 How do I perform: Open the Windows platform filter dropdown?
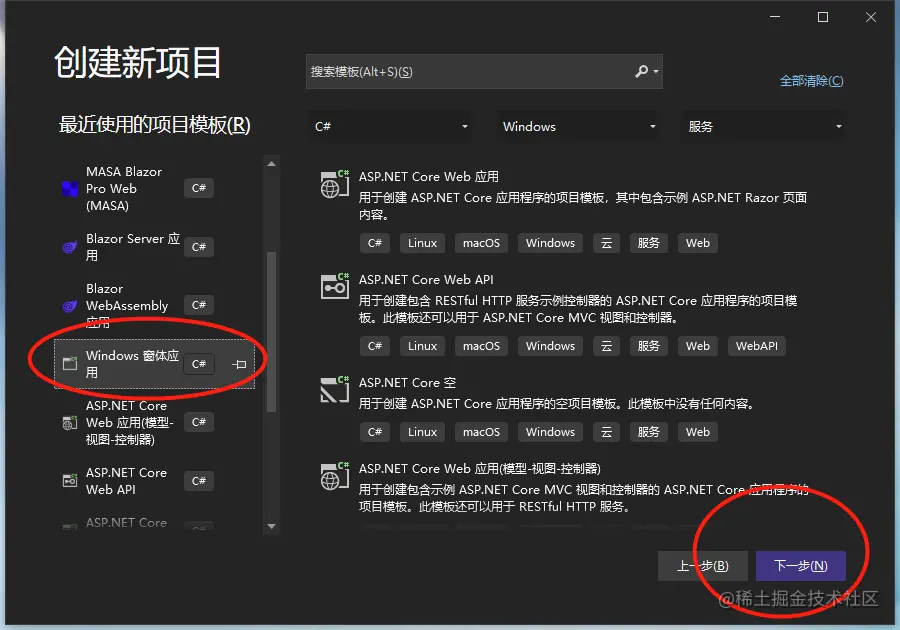click(x=578, y=126)
